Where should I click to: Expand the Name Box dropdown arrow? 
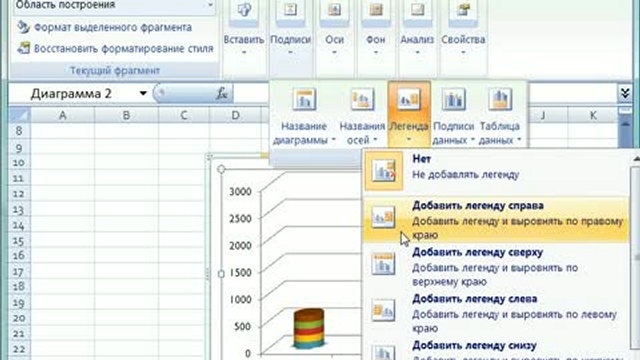[x=143, y=93]
